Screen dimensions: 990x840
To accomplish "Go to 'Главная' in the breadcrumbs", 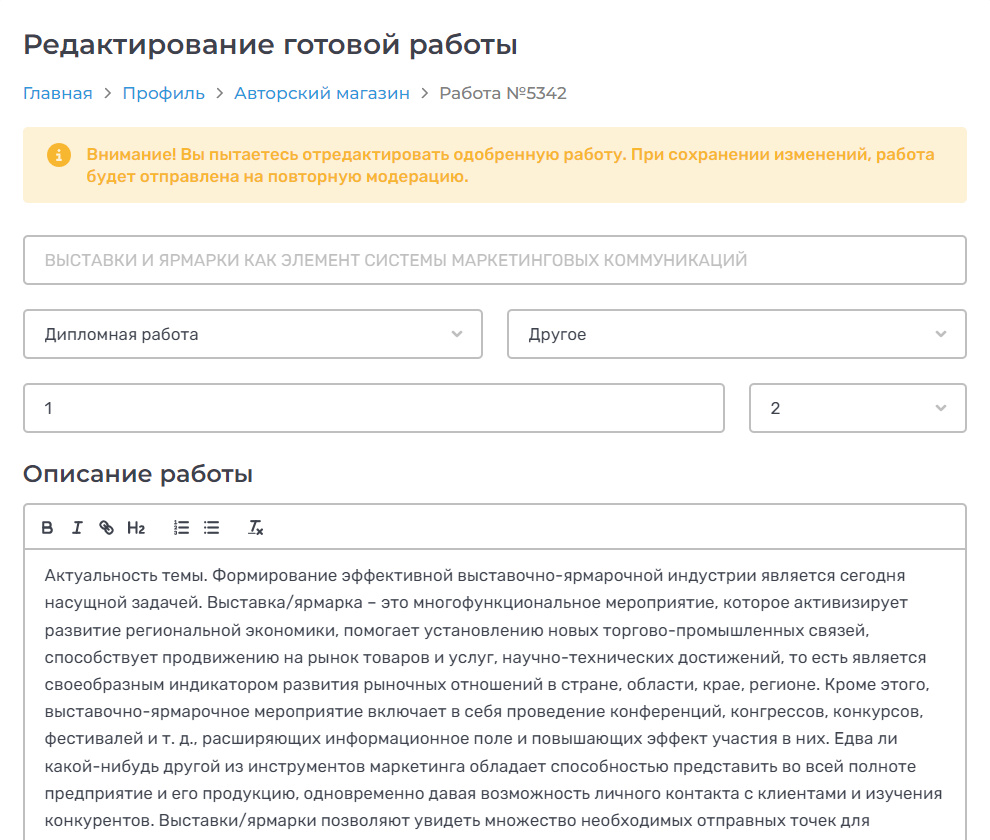I will coord(57,93).
